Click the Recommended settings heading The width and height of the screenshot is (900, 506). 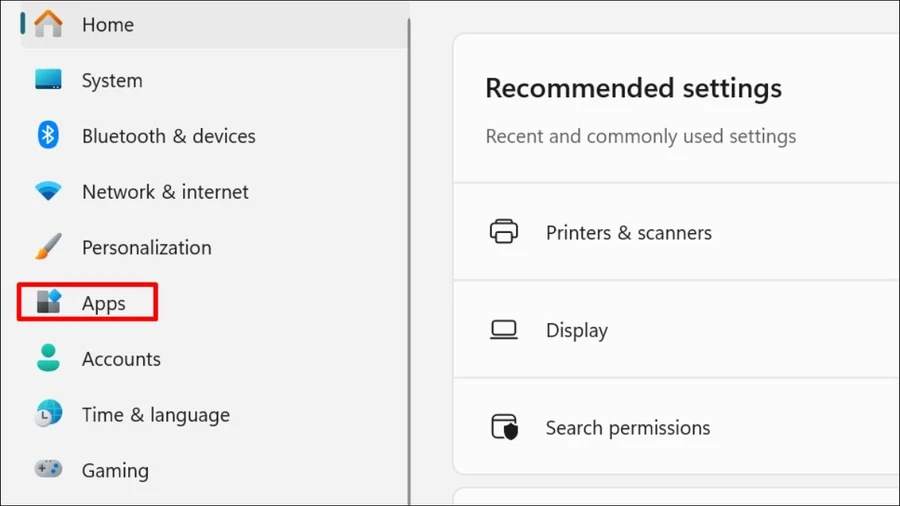pos(633,88)
